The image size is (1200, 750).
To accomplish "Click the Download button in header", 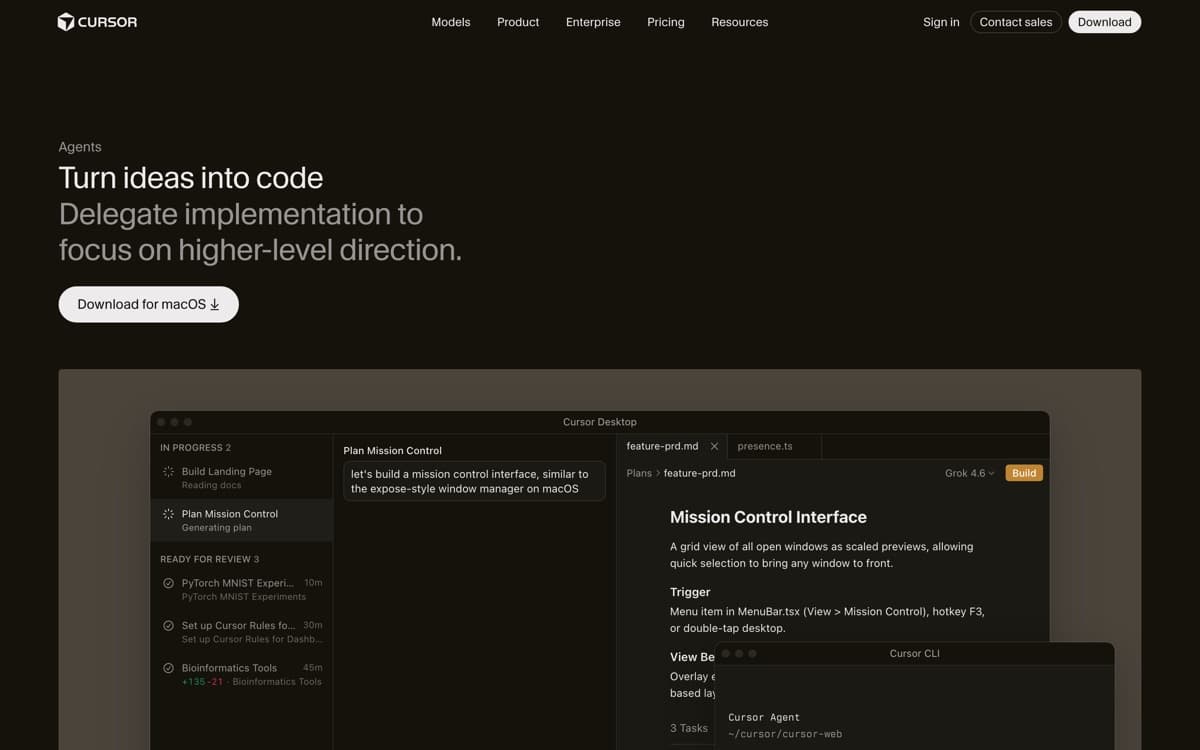I will click(1105, 22).
